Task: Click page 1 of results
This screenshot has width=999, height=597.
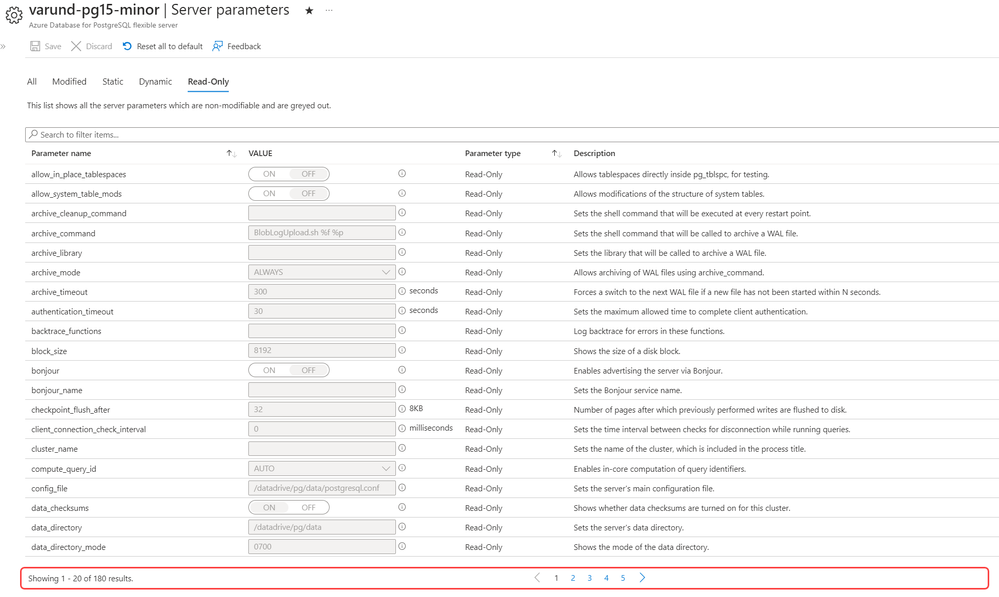Action: click(556, 579)
